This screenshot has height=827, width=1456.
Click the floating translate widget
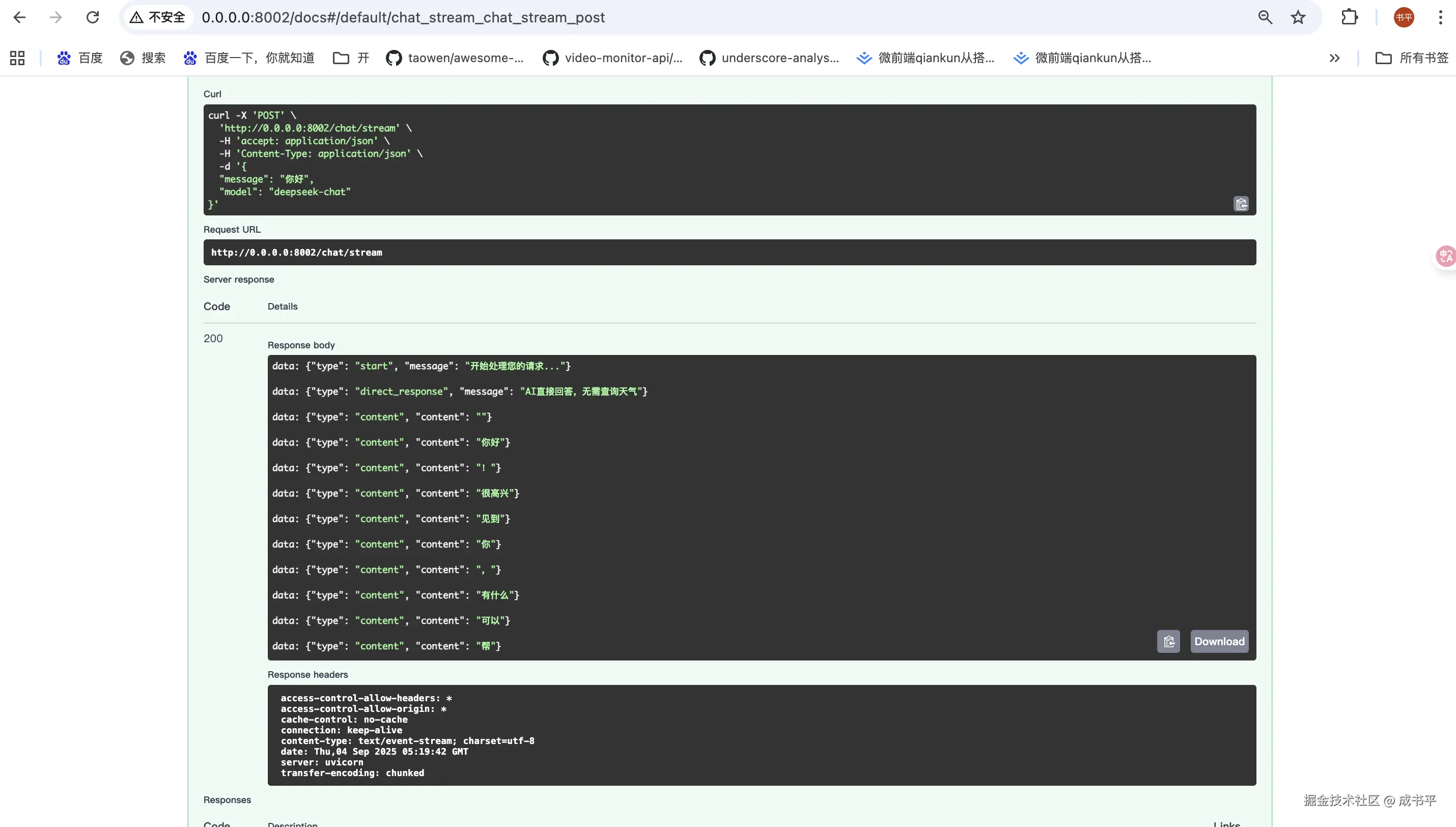(1445, 256)
